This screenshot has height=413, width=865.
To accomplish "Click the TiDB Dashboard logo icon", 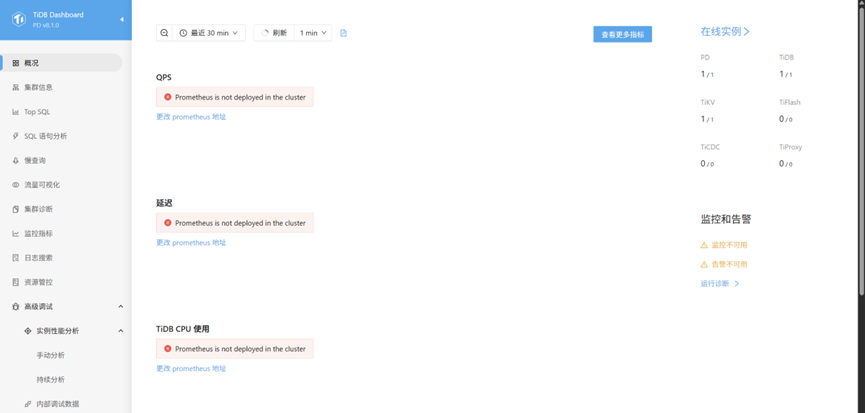I will point(20,19).
